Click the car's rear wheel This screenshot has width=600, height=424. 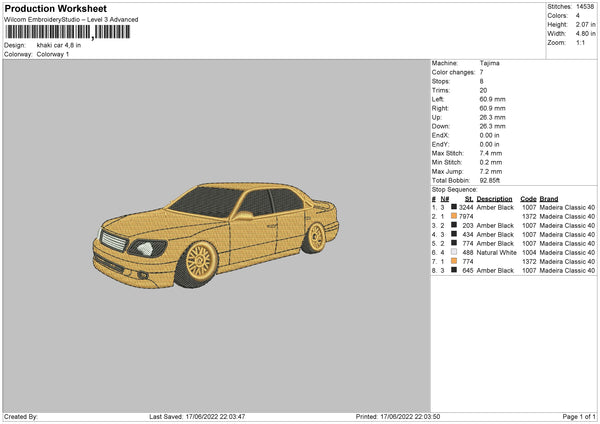[x=317, y=237]
